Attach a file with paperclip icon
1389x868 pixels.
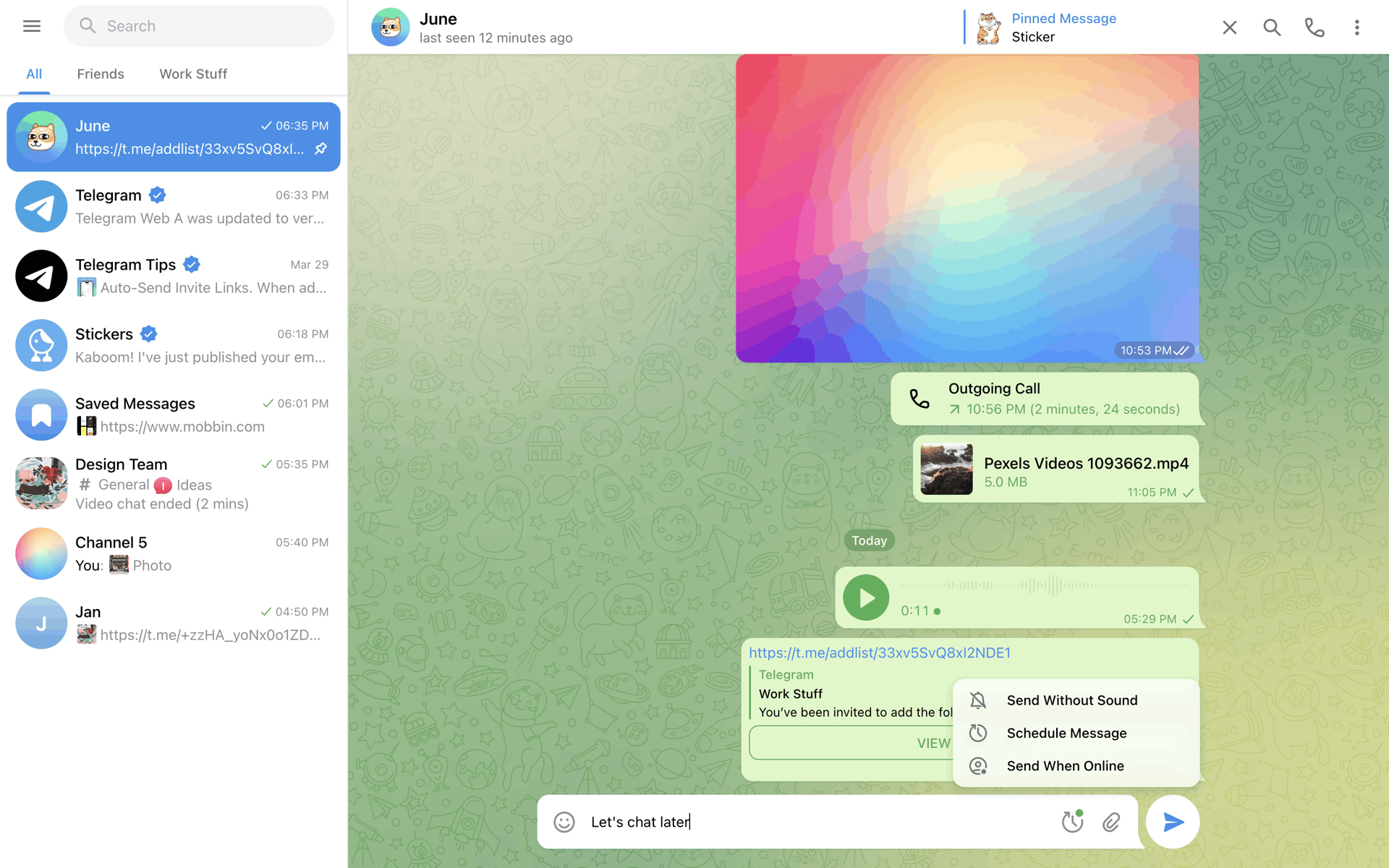click(x=1111, y=822)
